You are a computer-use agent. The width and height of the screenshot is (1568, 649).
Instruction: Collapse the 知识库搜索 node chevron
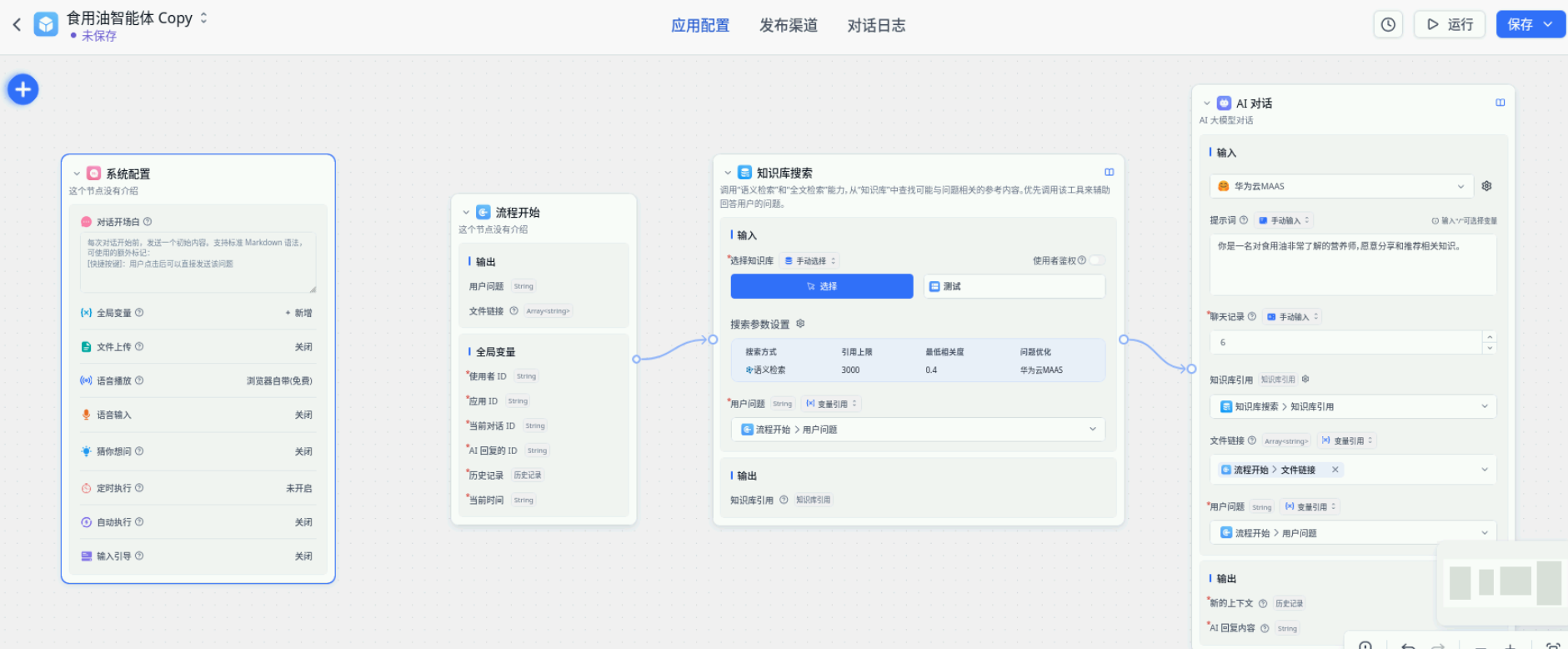click(728, 173)
